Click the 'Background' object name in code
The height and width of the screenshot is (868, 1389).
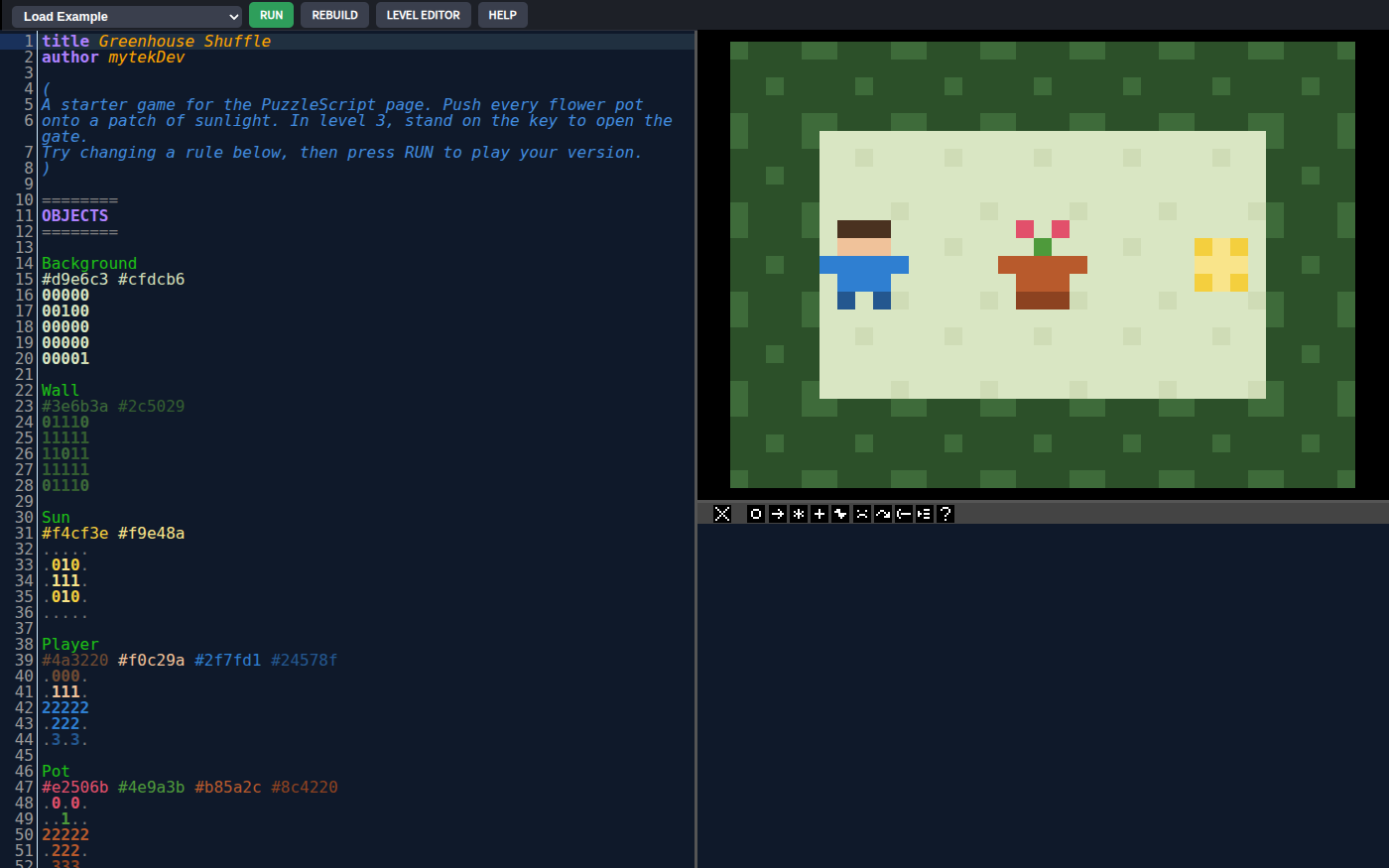89,263
